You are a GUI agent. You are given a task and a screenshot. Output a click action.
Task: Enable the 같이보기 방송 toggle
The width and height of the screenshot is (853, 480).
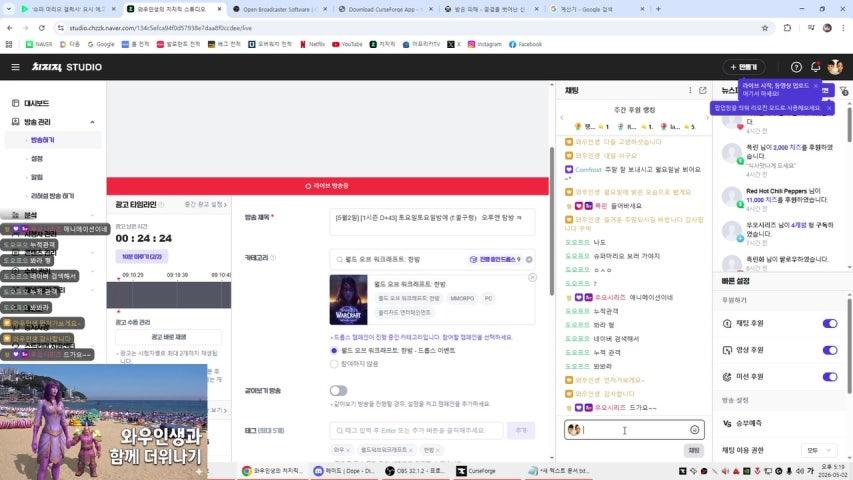[x=338, y=391]
